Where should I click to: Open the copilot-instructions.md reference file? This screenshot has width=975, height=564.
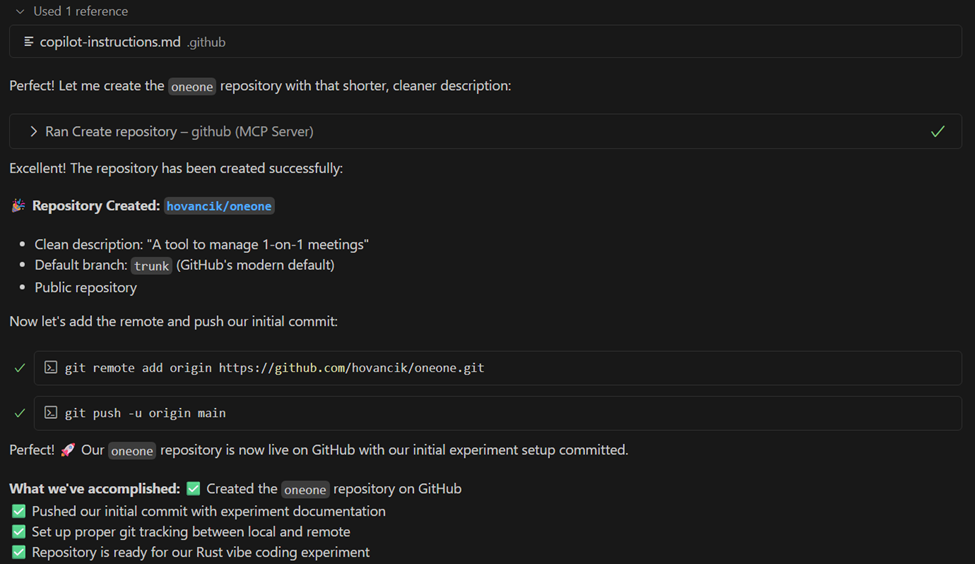[x=110, y=42]
